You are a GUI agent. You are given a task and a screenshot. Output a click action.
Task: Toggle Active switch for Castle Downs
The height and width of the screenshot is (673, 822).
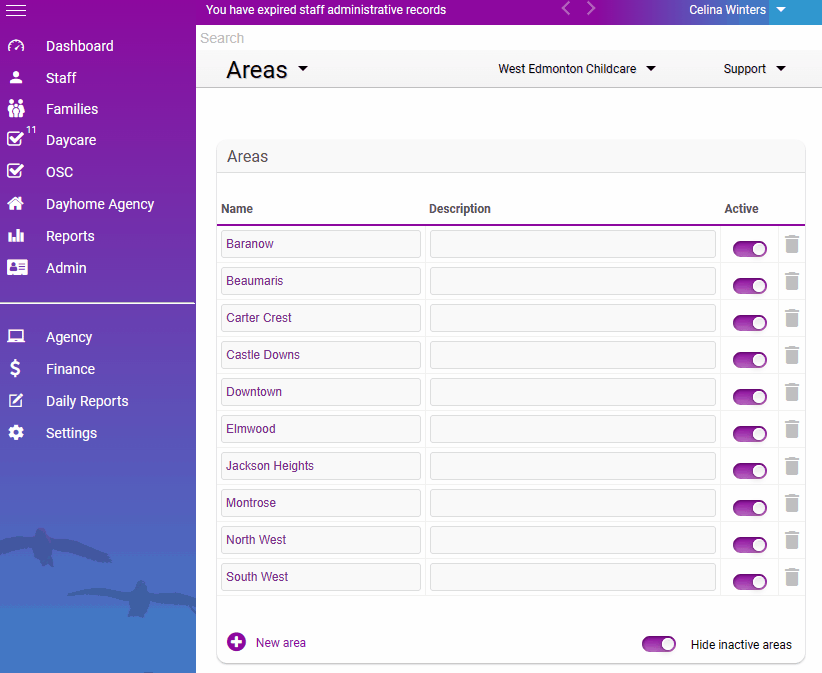pos(750,360)
